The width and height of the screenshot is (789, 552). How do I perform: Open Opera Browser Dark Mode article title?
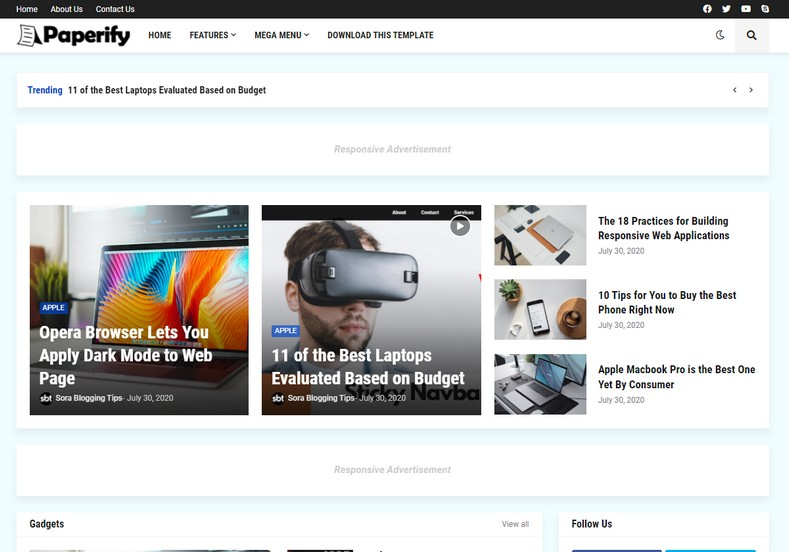click(126, 355)
